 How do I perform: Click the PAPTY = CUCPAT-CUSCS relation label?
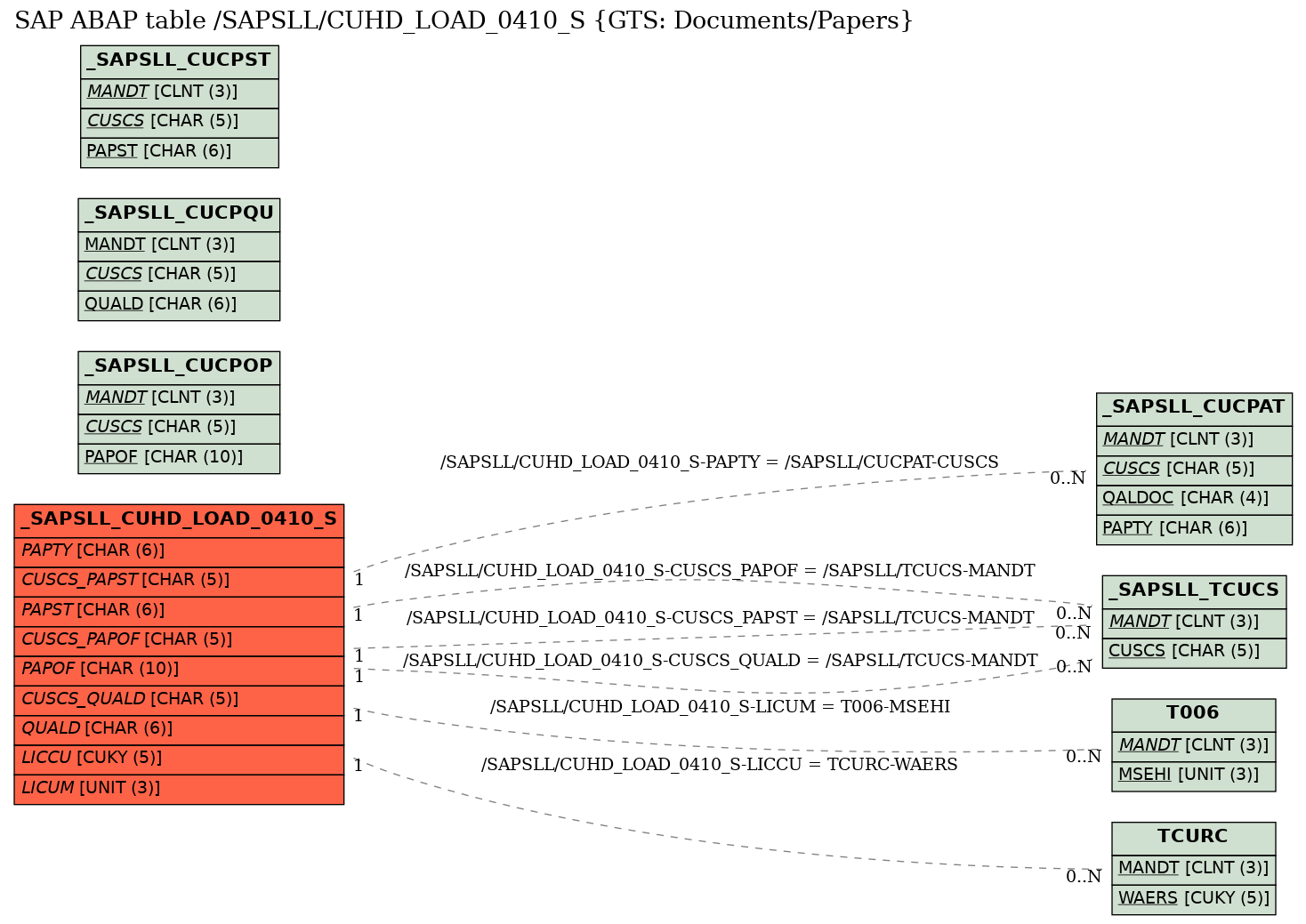tap(720, 462)
